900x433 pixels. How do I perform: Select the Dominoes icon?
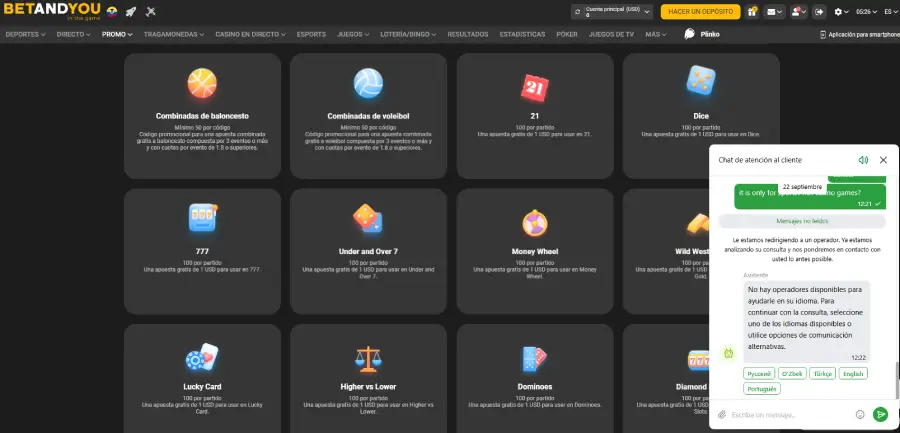pos(534,359)
